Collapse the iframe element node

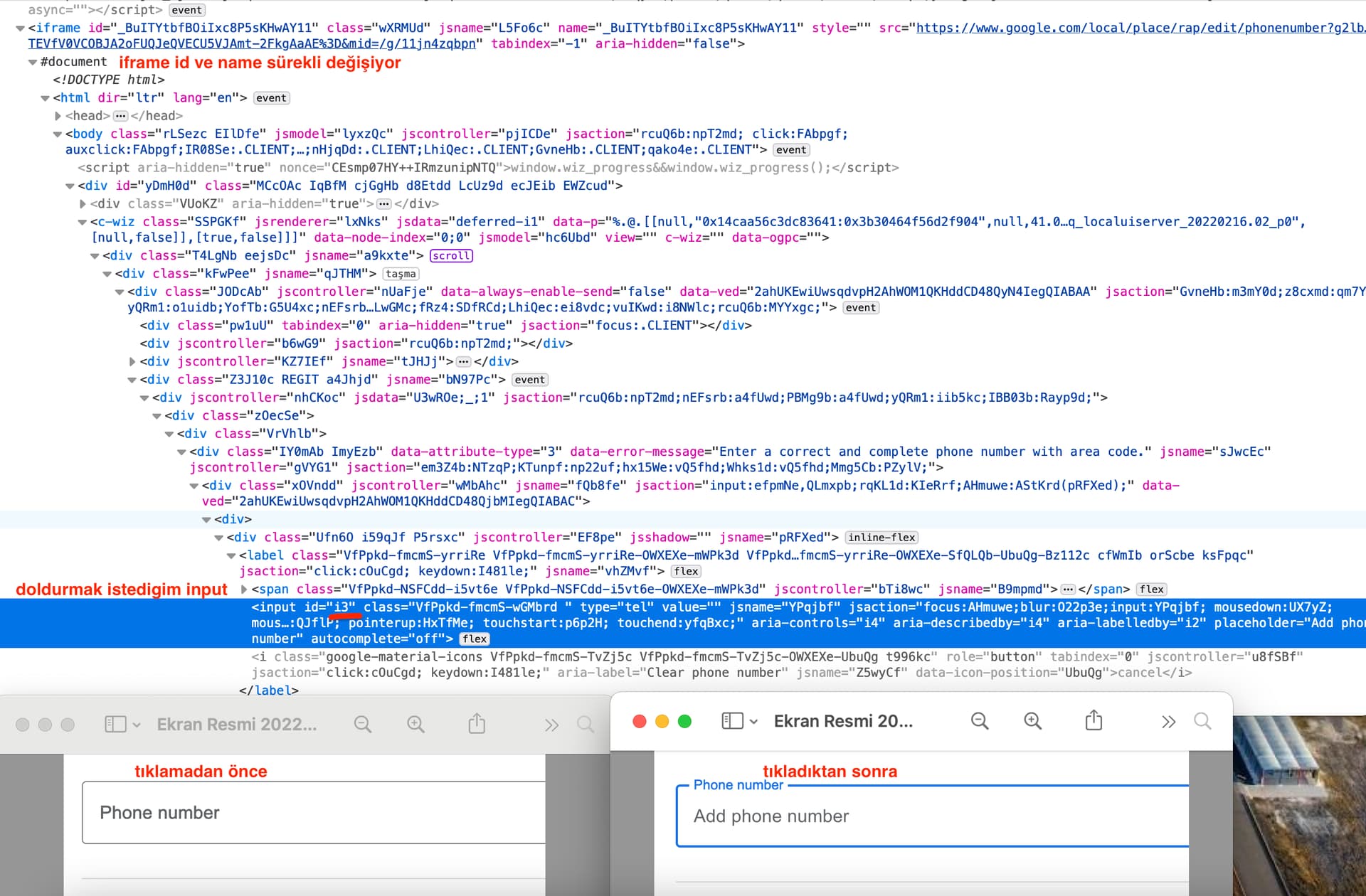[x=20, y=28]
